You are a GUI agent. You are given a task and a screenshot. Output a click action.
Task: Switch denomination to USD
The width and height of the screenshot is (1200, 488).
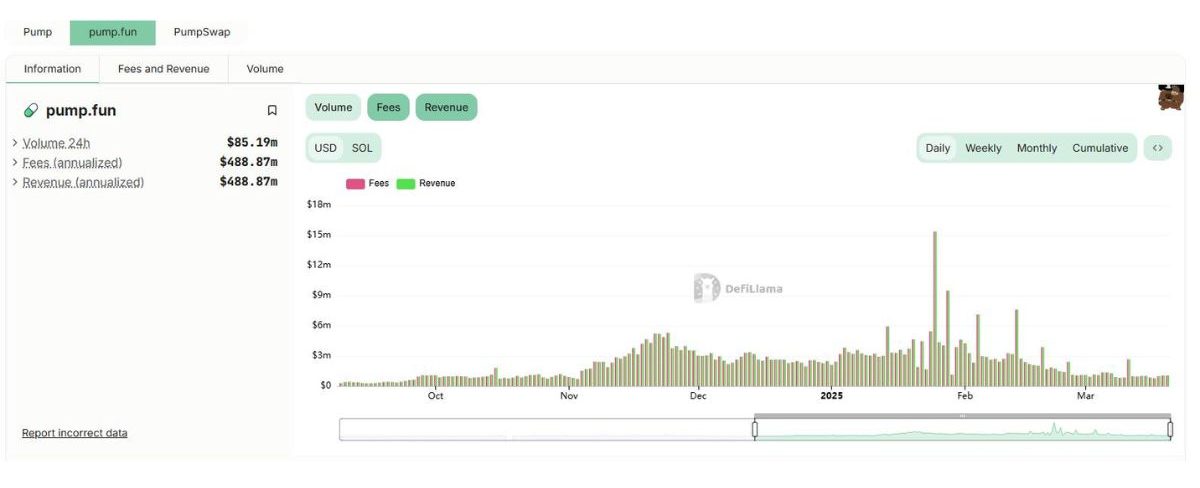[326, 148]
